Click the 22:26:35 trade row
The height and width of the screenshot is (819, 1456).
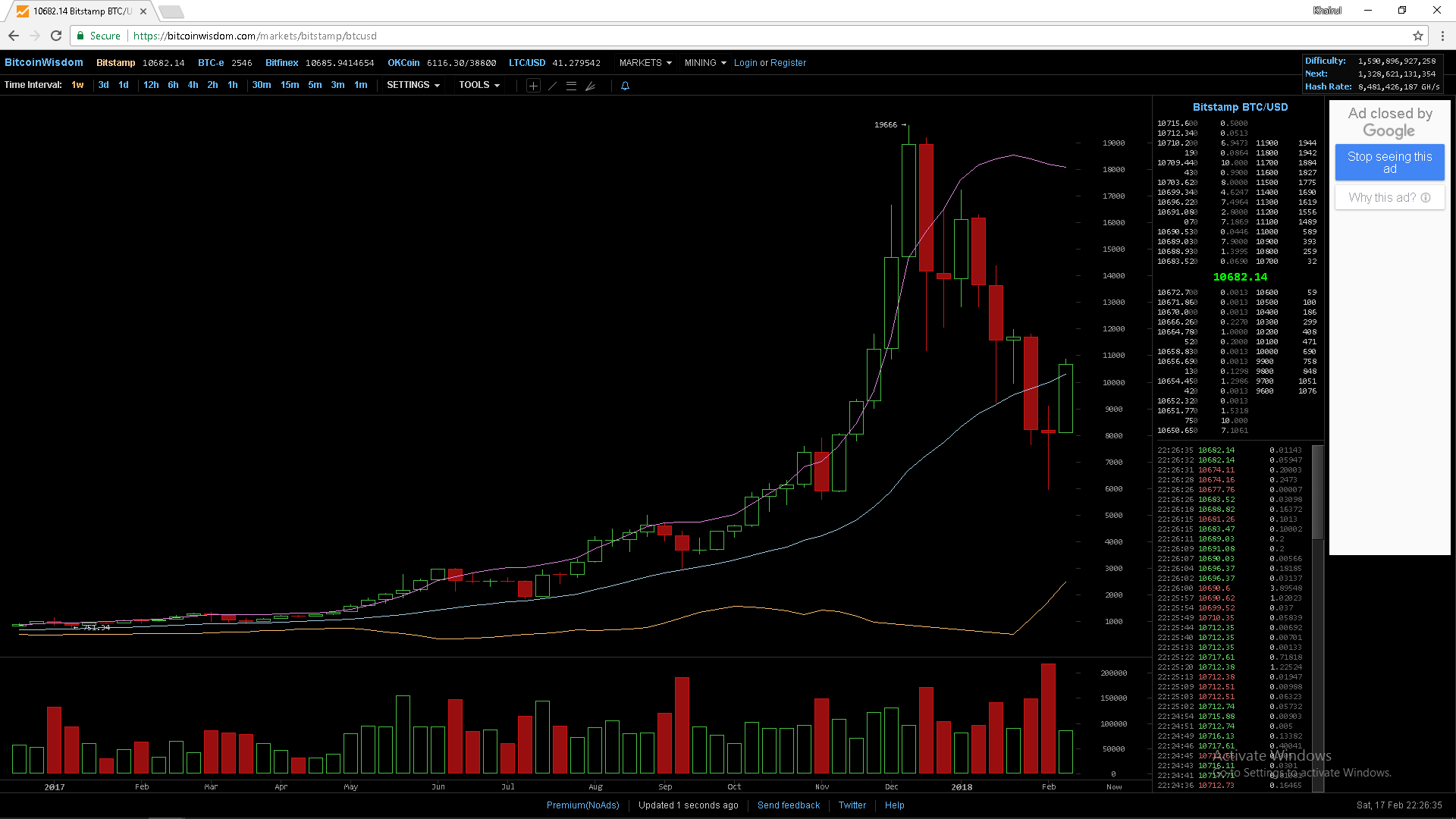(x=1230, y=450)
